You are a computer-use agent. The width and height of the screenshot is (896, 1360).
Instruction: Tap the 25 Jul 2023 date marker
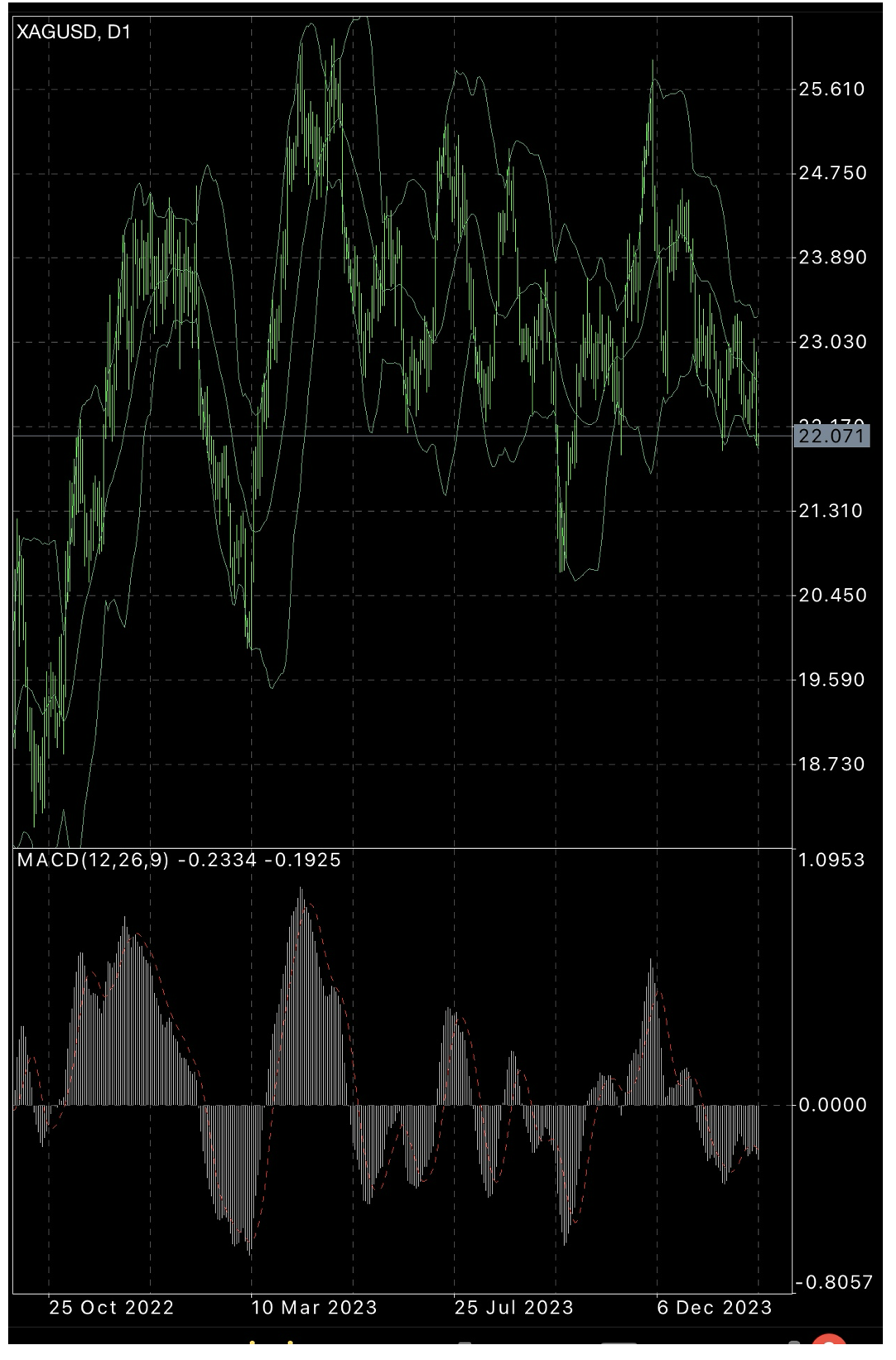[x=513, y=1308]
